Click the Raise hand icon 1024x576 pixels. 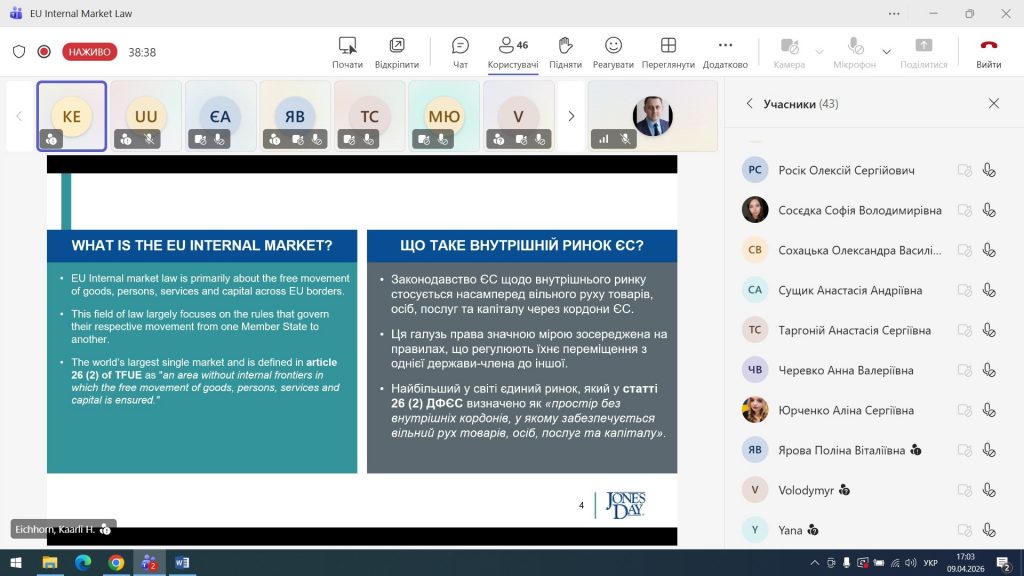click(565, 51)
